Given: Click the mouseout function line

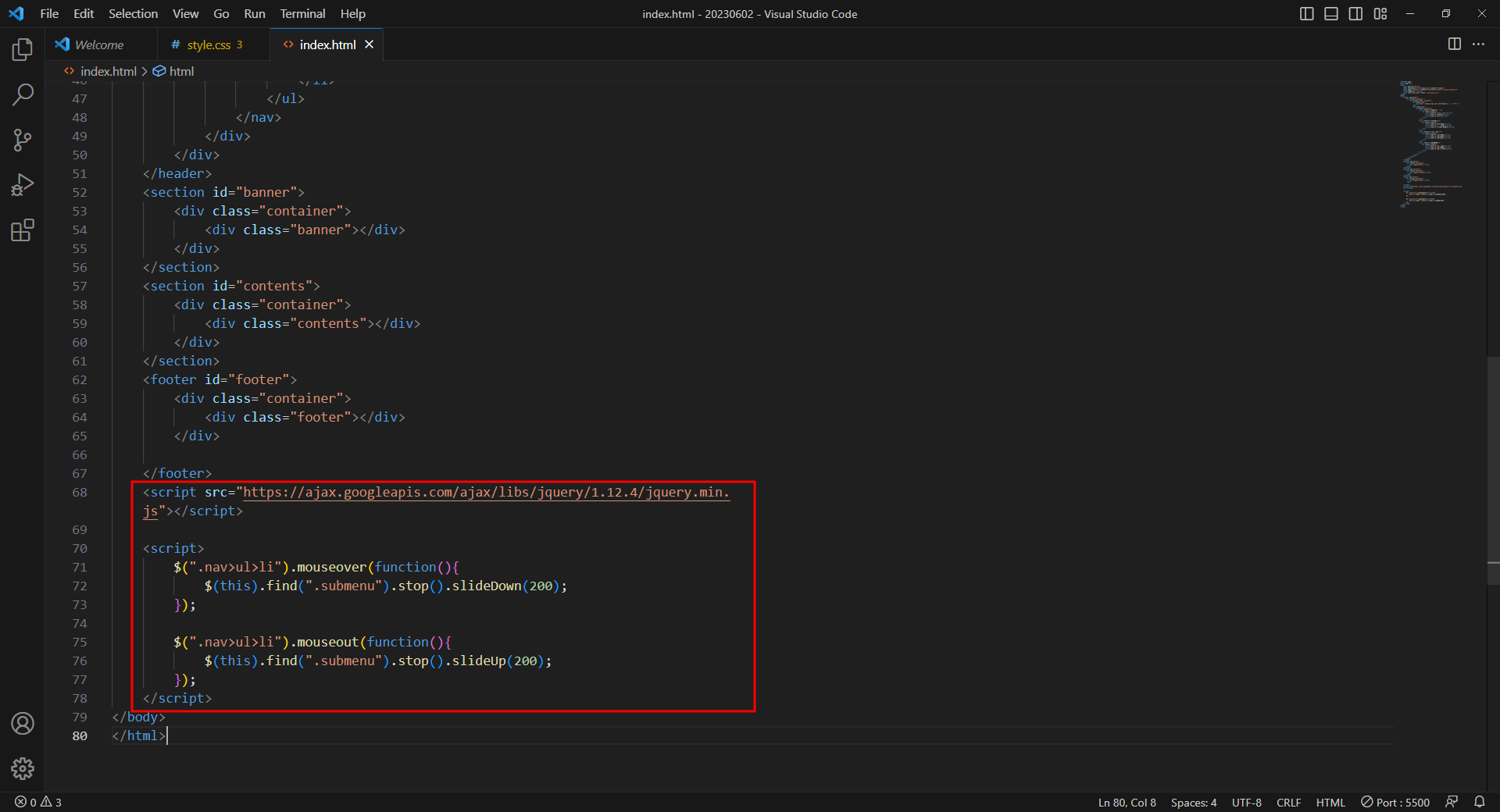Looking at the screenshot, I should [312, 642].
